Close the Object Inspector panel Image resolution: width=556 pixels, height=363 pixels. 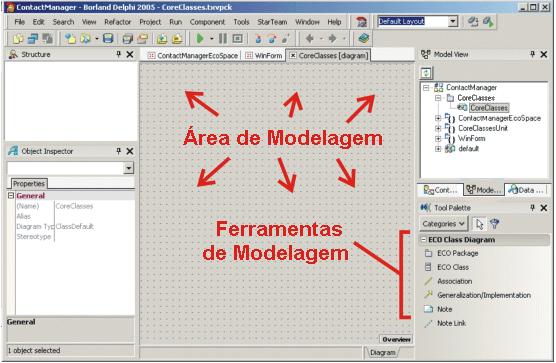click(x=130, y=152)
